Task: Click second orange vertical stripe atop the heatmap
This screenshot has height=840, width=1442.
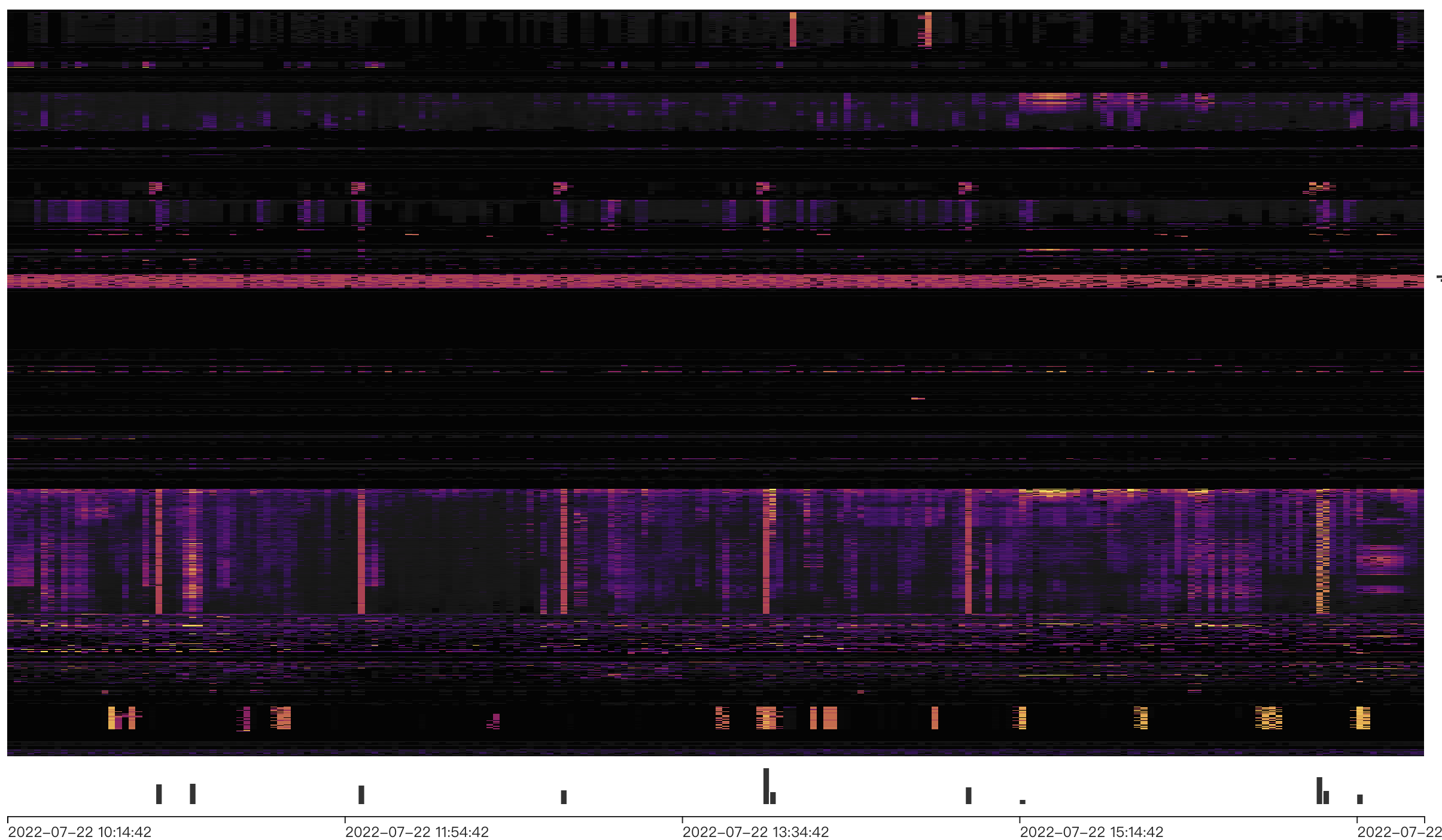Action: pos(928,29)
